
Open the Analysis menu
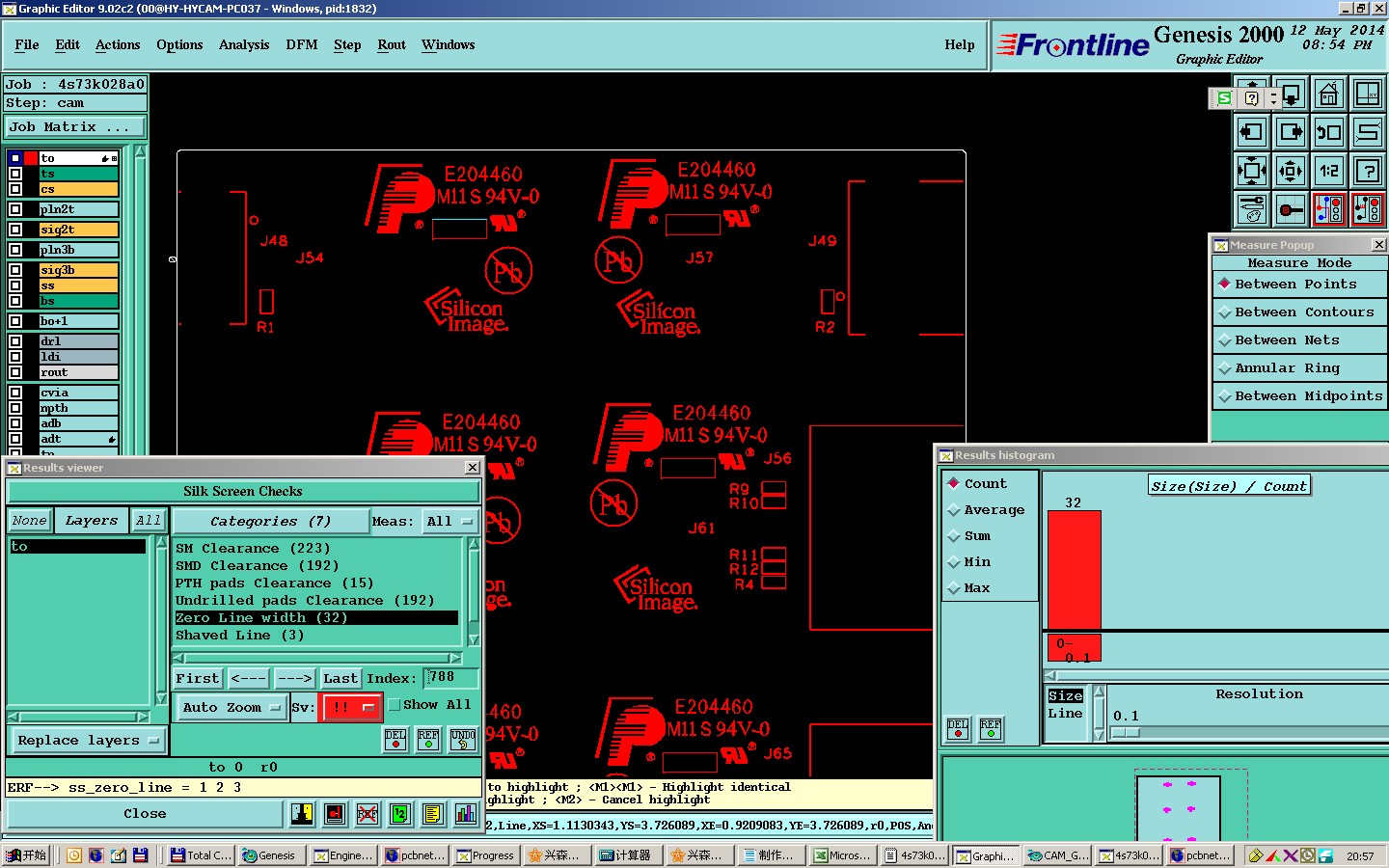(244, 45)
